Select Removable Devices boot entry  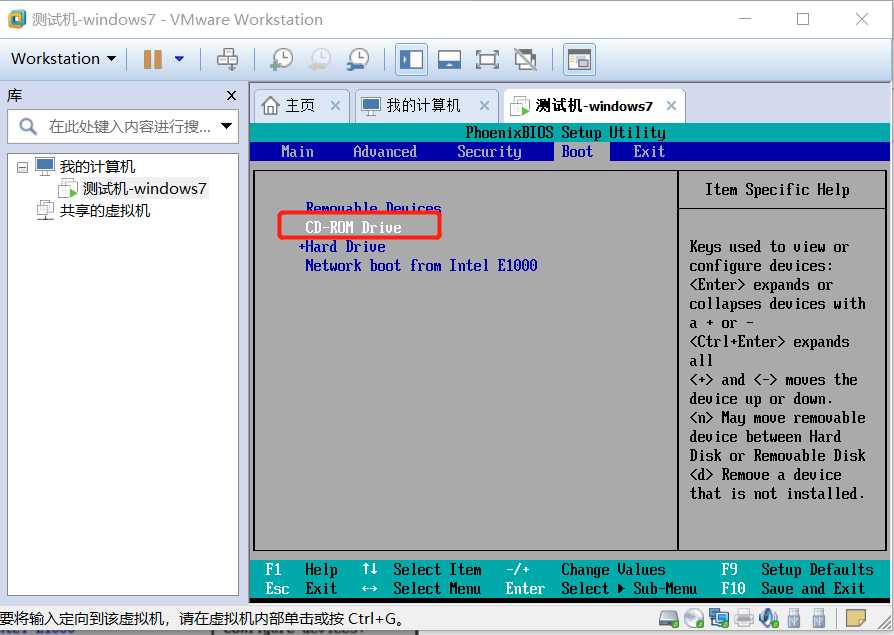pyautogui.click(x=373, y=207)
